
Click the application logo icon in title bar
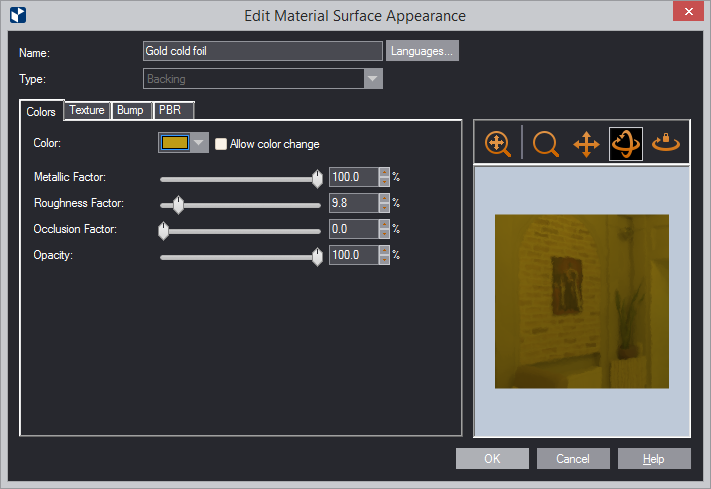tap(18, 15)
